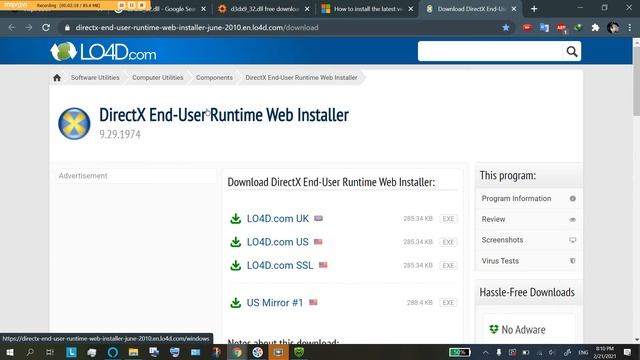This screenshot has width=640, height=360.
Task: Download from the LO4D.com SSL link
Action: tap(280, 265)
